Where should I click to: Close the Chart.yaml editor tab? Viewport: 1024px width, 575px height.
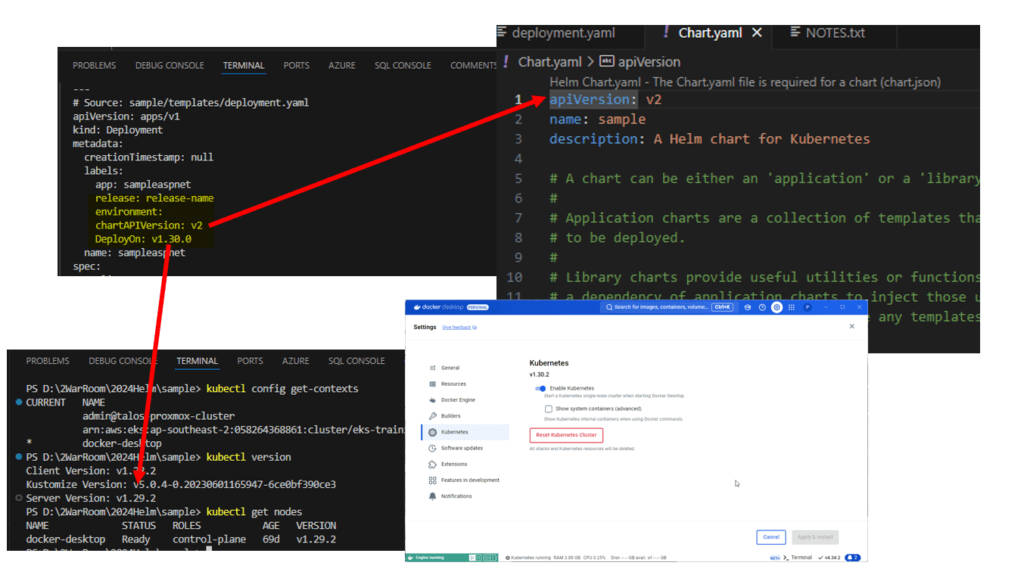coord(757,33)
